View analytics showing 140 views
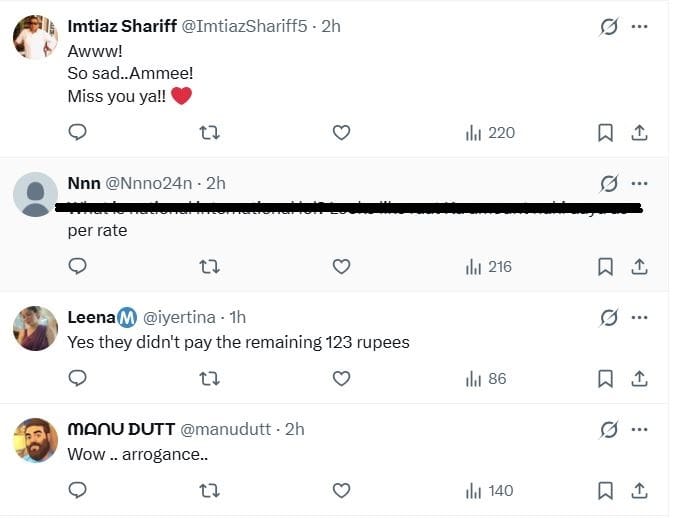 [490, 490]
